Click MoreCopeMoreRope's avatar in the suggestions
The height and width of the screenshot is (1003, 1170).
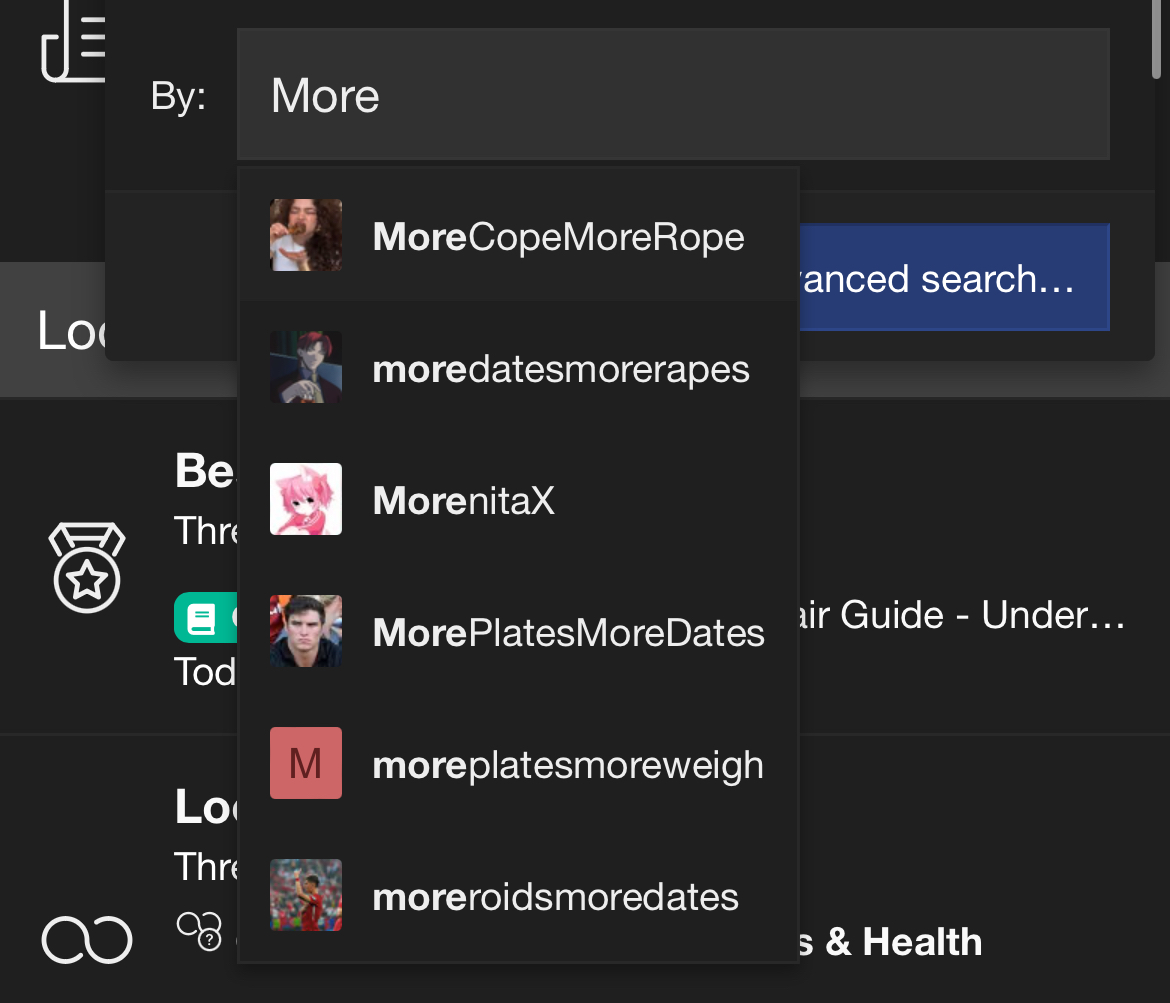tap(306, 236)
